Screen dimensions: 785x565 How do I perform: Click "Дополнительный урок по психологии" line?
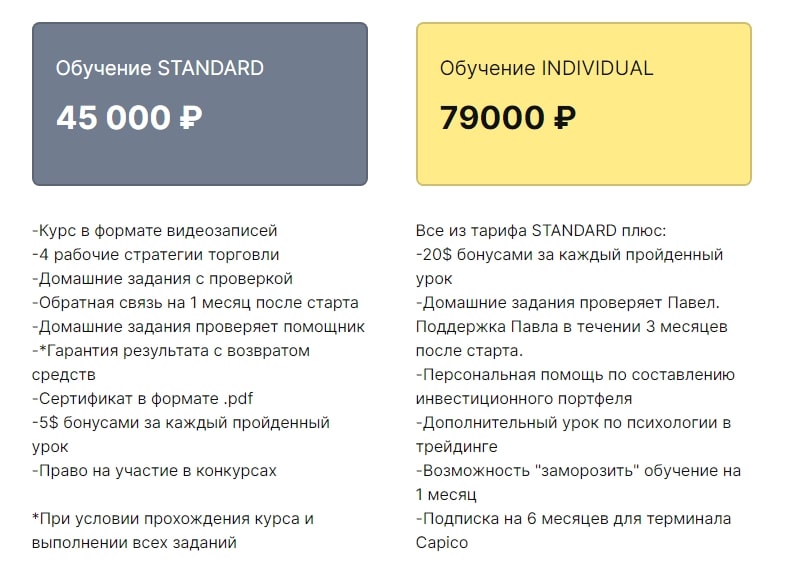click(575, 422)
